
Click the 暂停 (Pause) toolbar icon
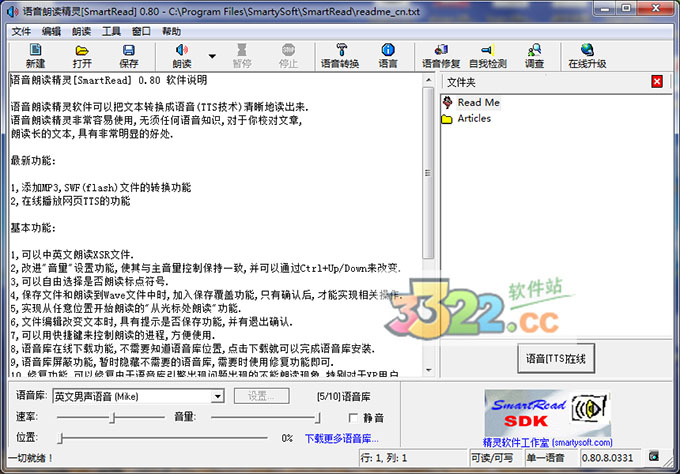(x=242, y=56)
